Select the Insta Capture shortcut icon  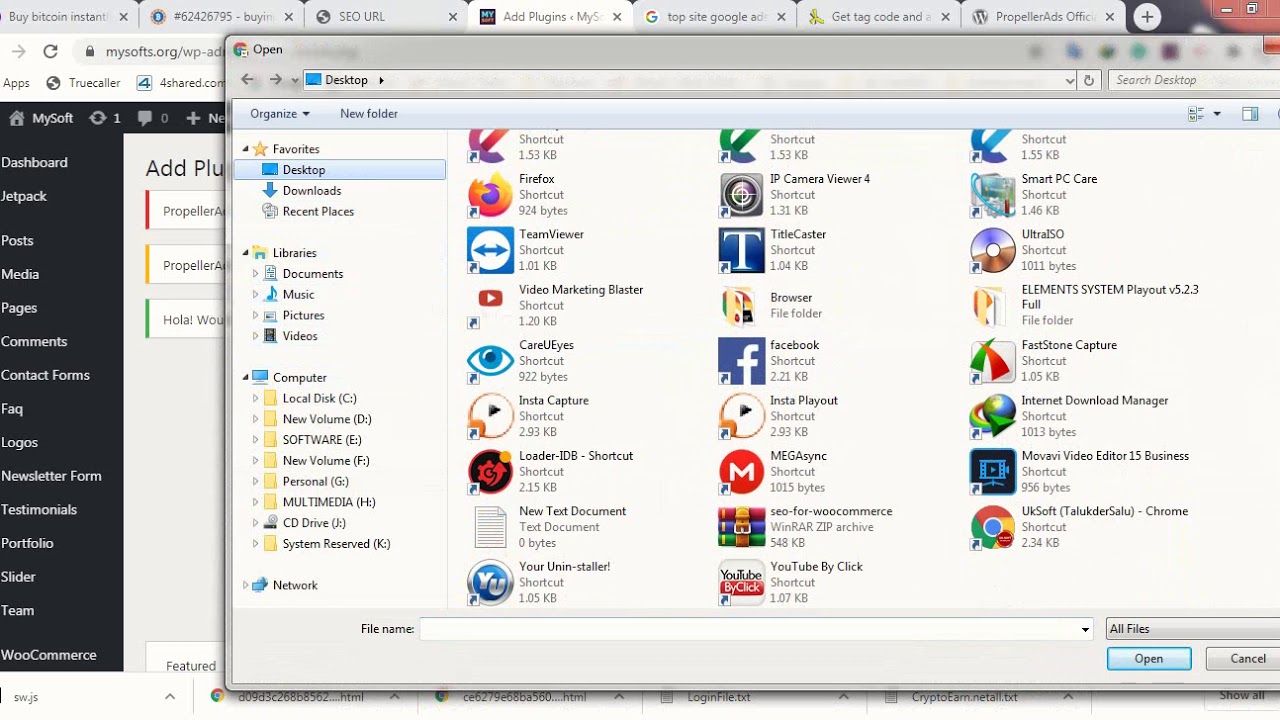point(490,416)
